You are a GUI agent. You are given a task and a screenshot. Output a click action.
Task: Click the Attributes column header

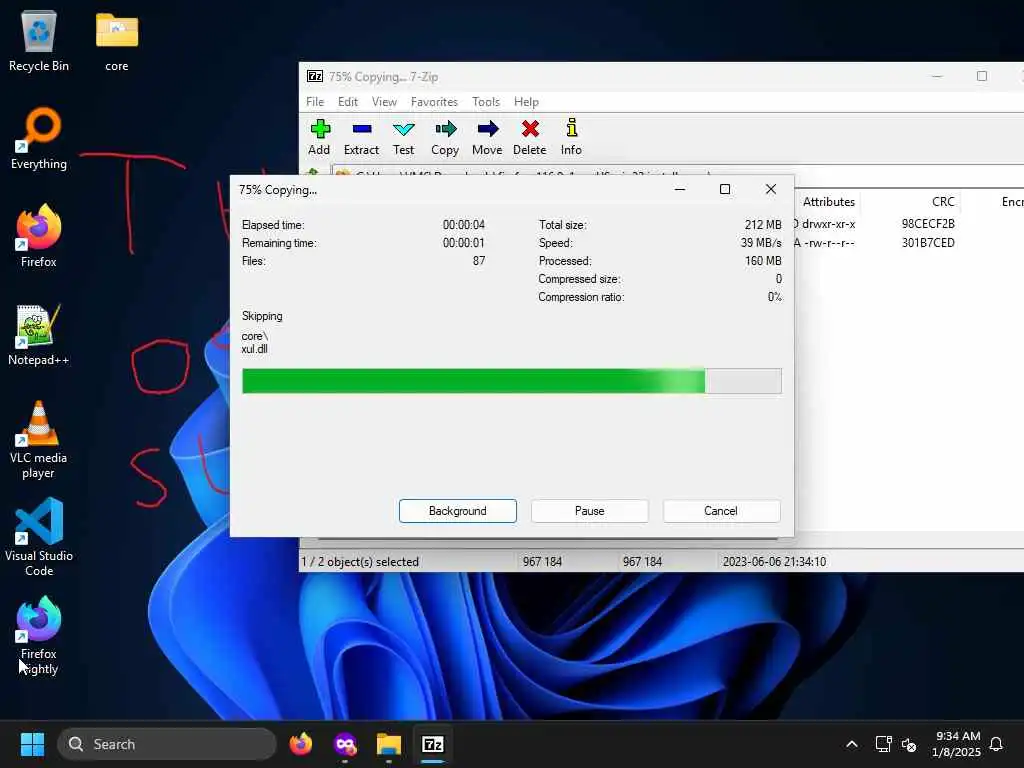(x=829, y=202)
